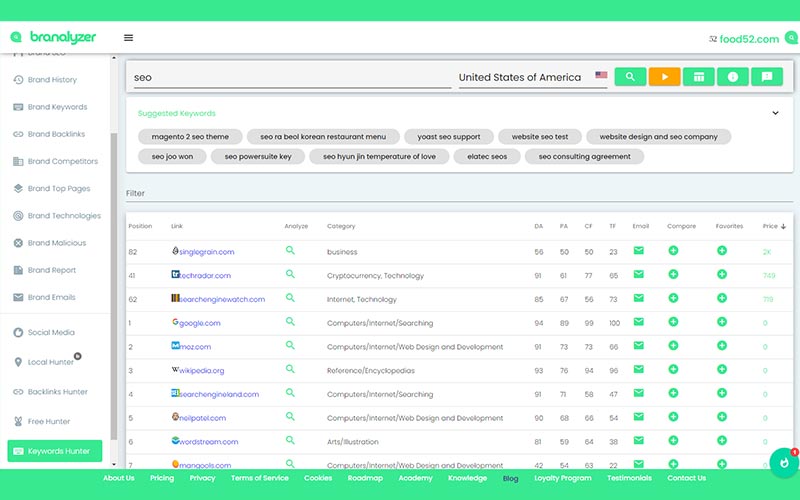Open the searchengineland.com link
Screen dimensions: 800x500
219,394
